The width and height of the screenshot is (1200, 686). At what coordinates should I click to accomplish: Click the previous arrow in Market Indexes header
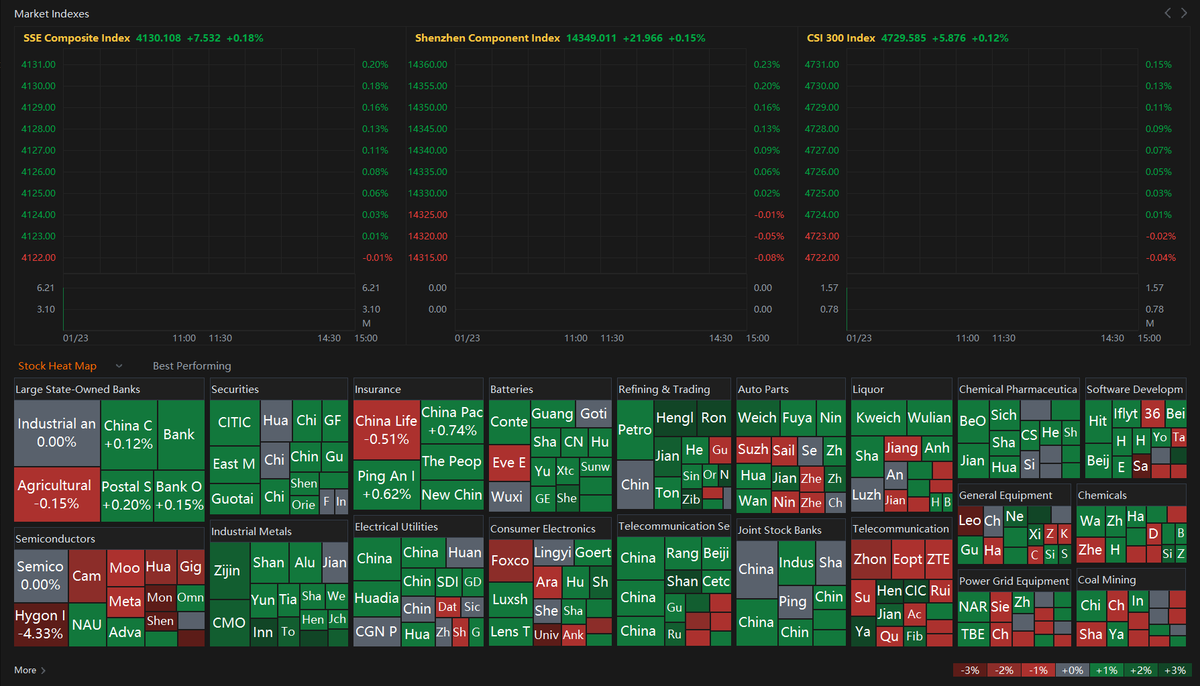tap(1168, 13)
